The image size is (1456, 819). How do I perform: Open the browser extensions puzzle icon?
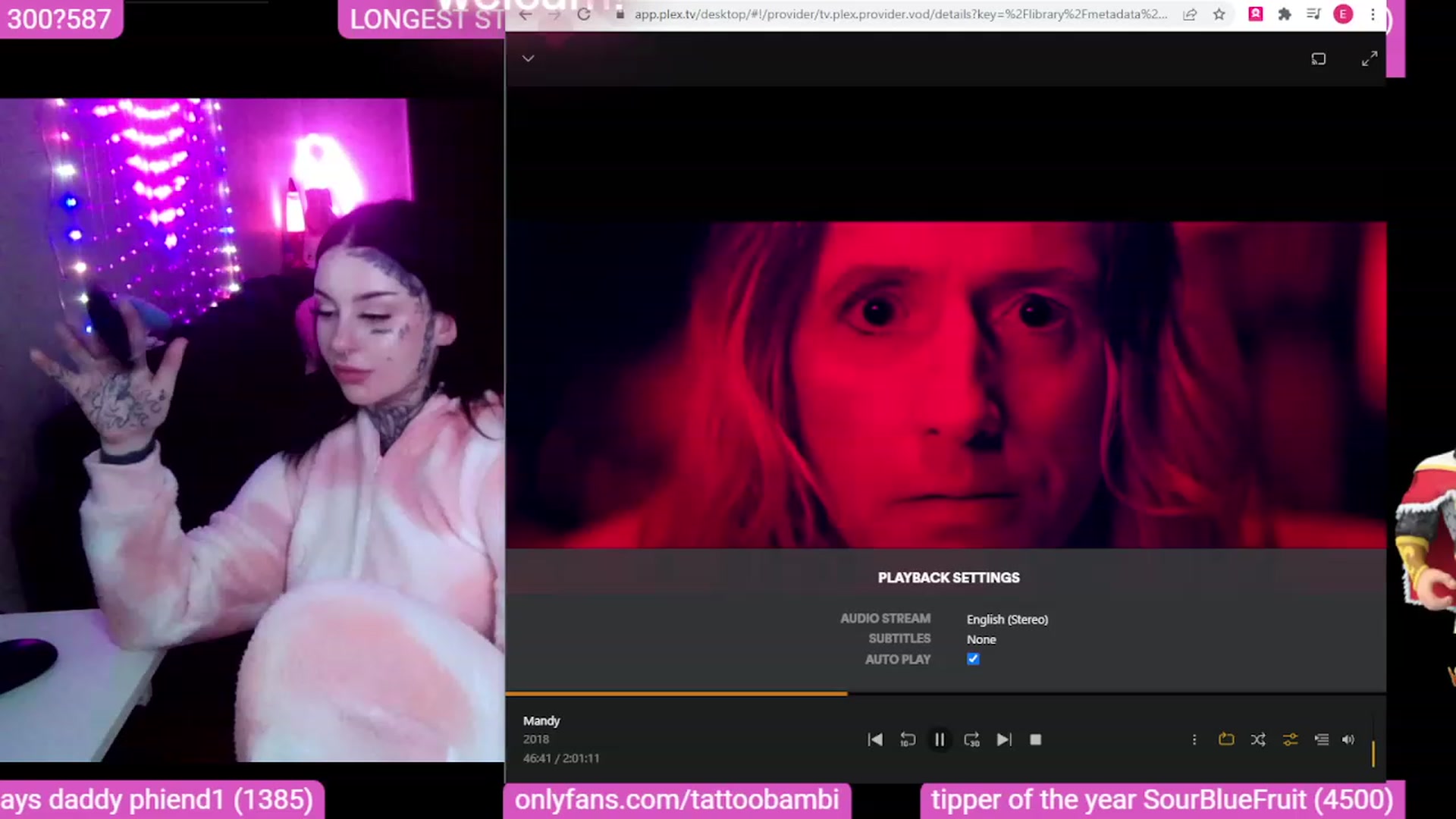pyautogui.click(x=1285, y=14)
